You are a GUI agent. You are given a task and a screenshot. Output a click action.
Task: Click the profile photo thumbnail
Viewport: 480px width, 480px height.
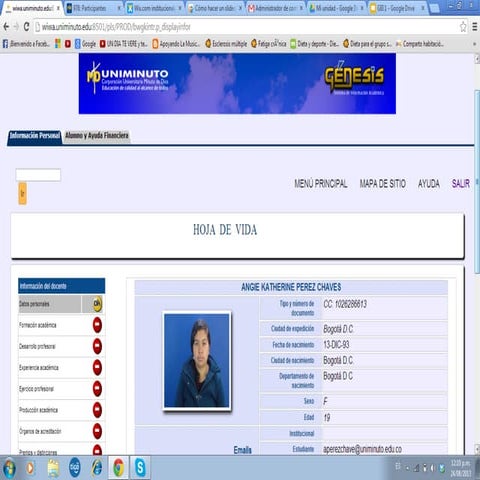197,360
